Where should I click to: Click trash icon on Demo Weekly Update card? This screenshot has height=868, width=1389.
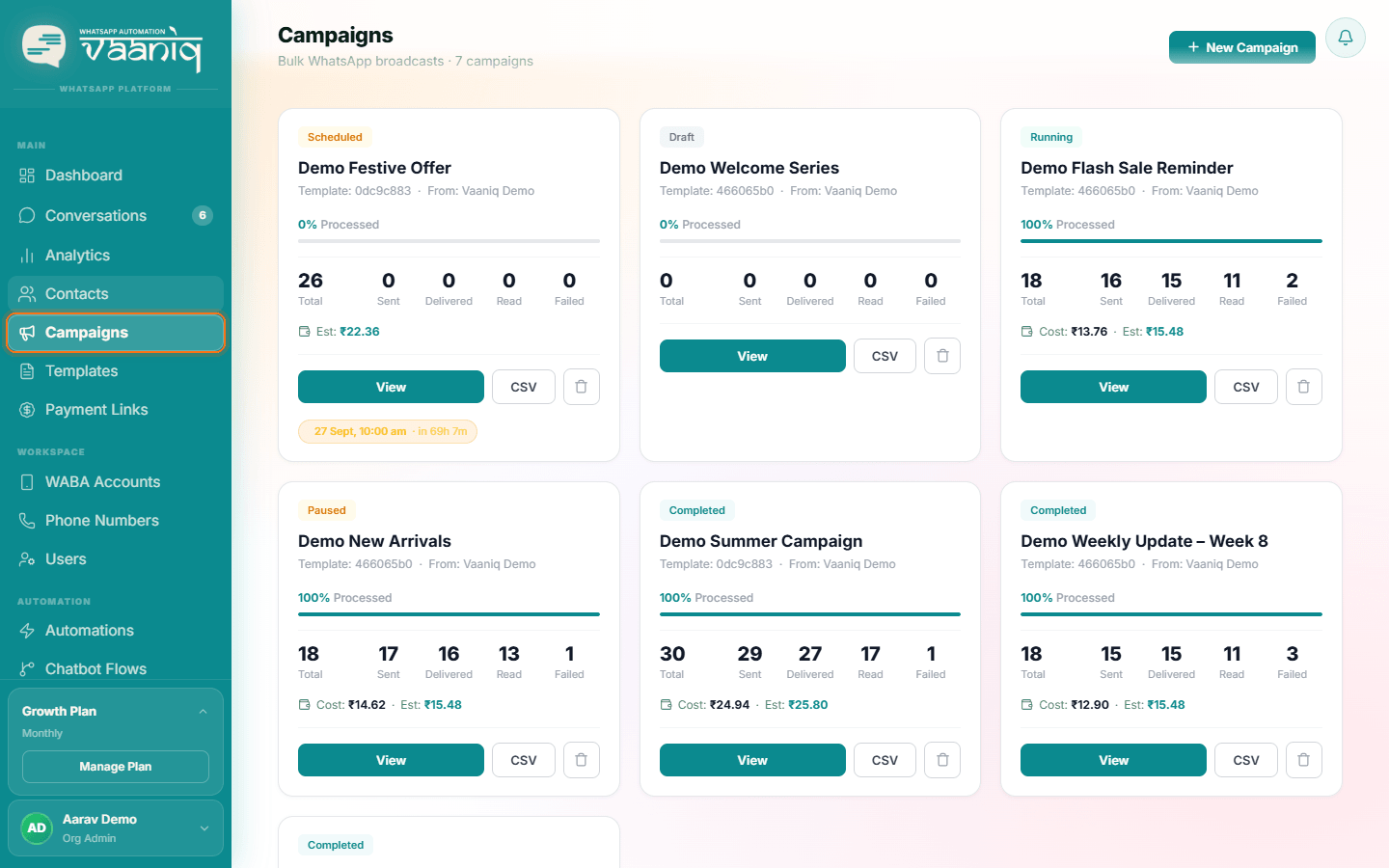coord(1304,760)
